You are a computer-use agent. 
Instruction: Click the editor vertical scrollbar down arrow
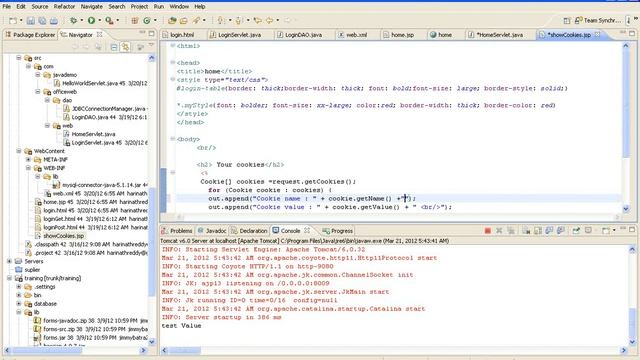click(x=626, y=209)
